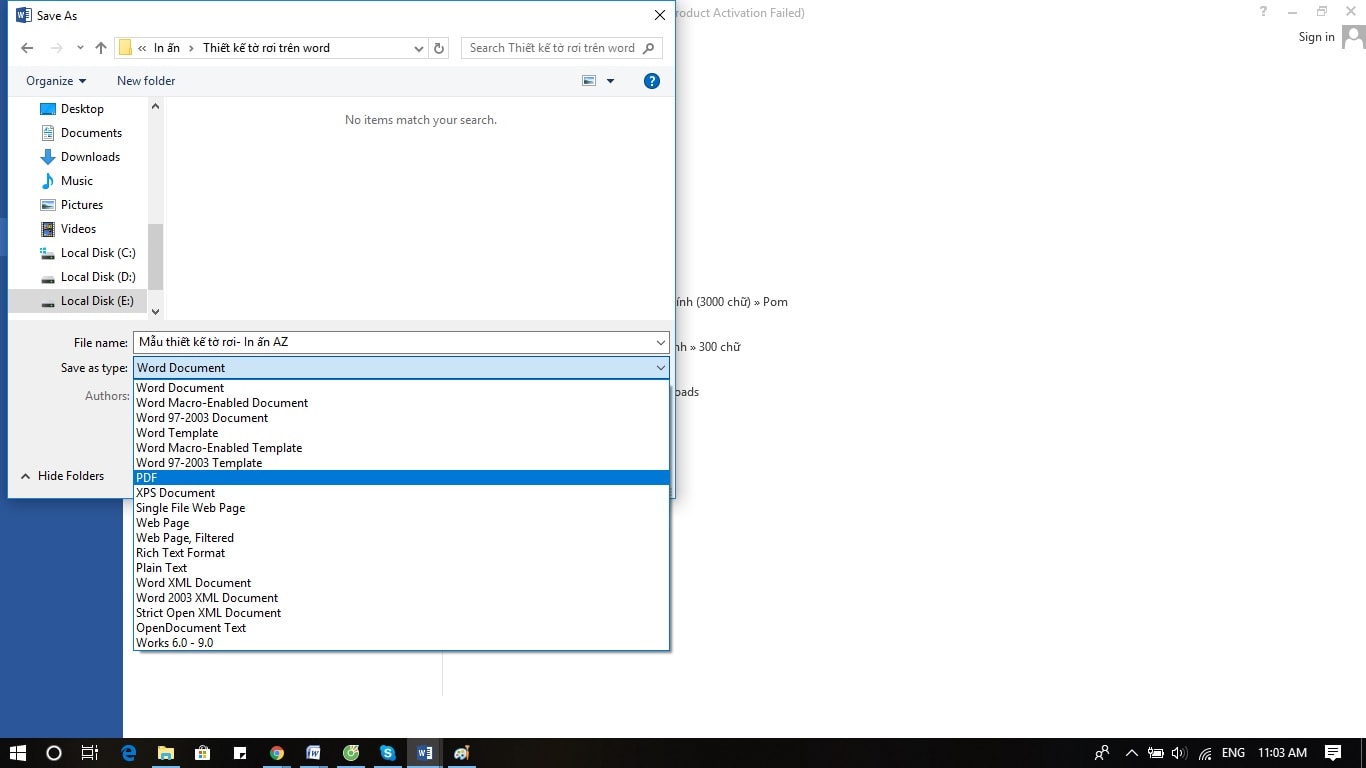Click the Up one level arrow
1366x768 pixels.
(101, 48)
